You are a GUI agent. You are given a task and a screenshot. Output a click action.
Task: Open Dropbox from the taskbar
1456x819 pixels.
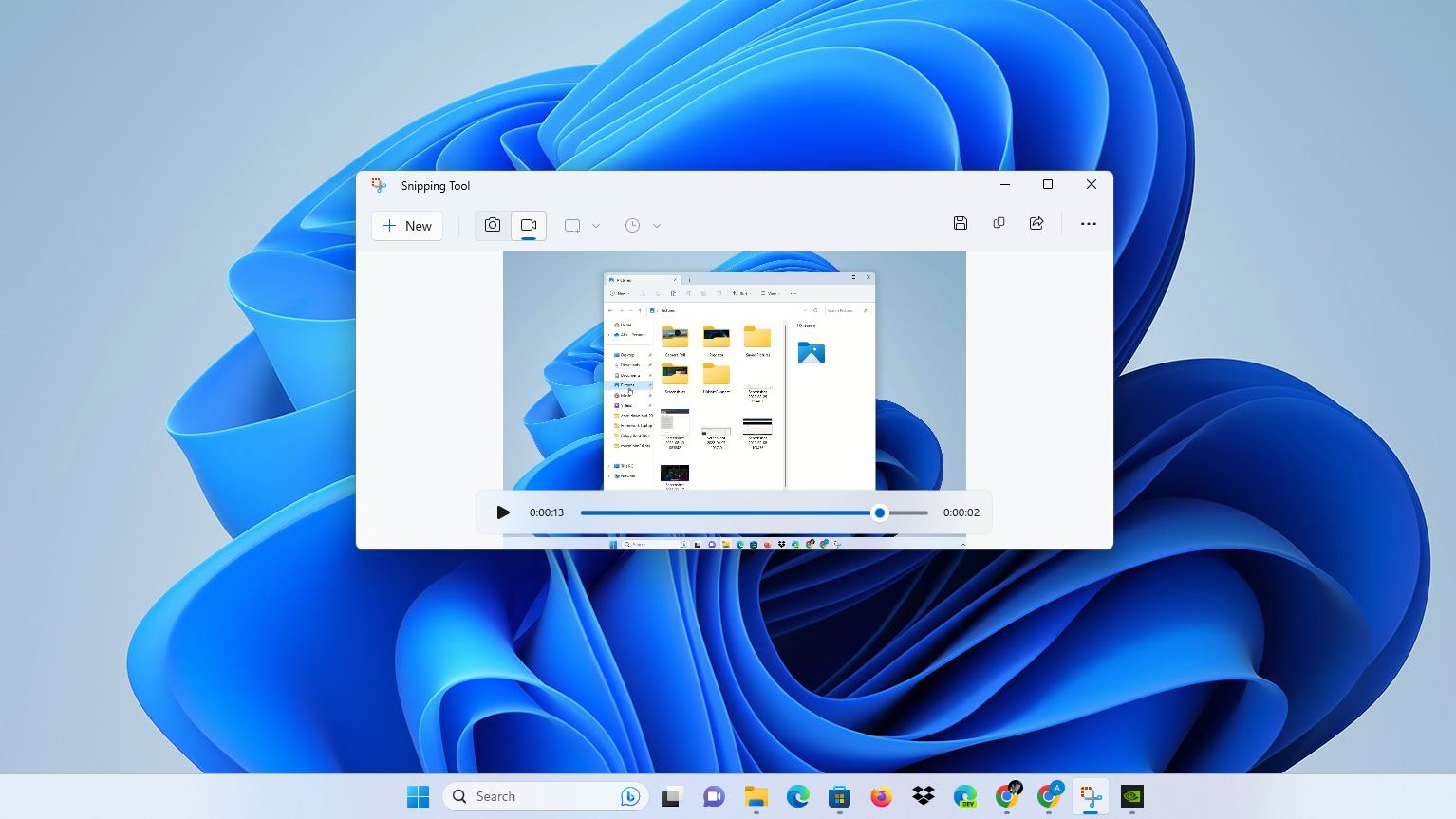click(923, 796)
